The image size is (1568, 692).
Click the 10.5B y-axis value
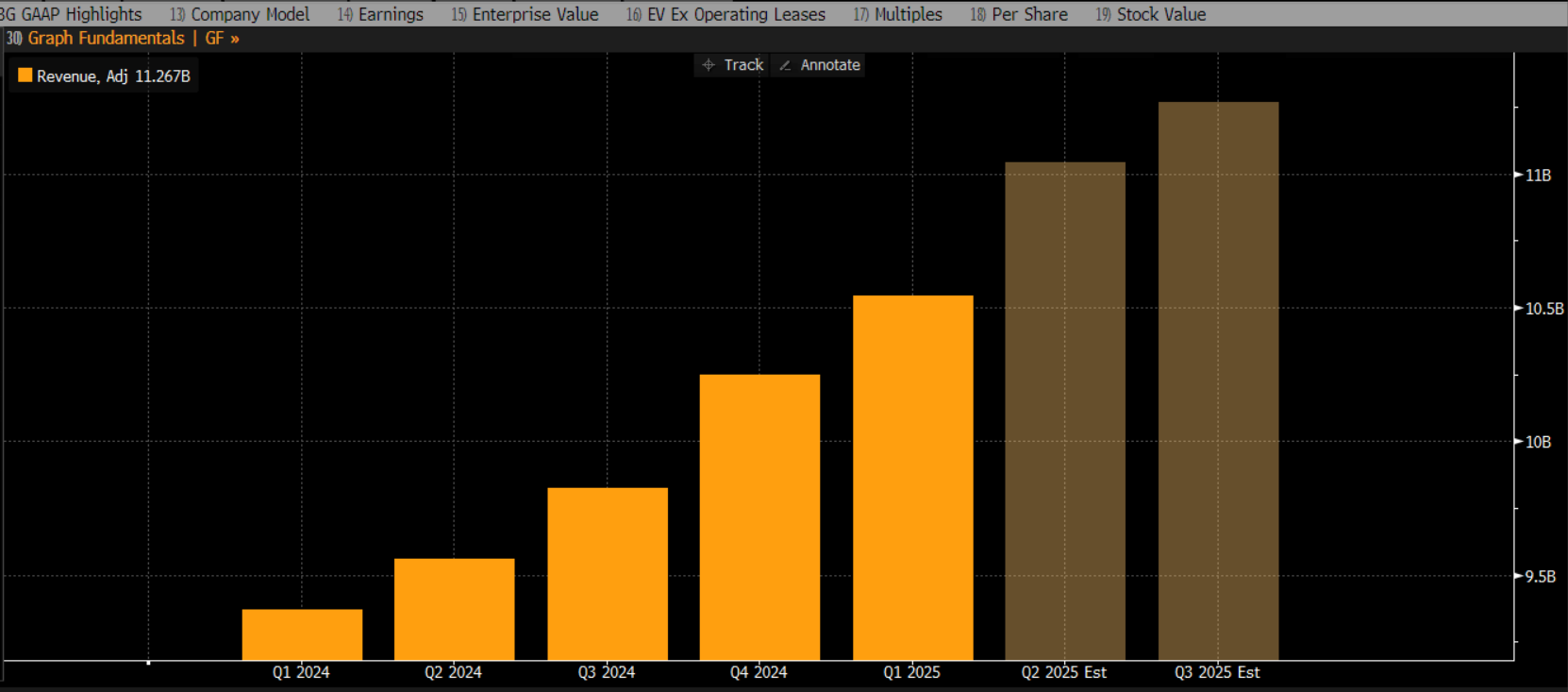1544,309
